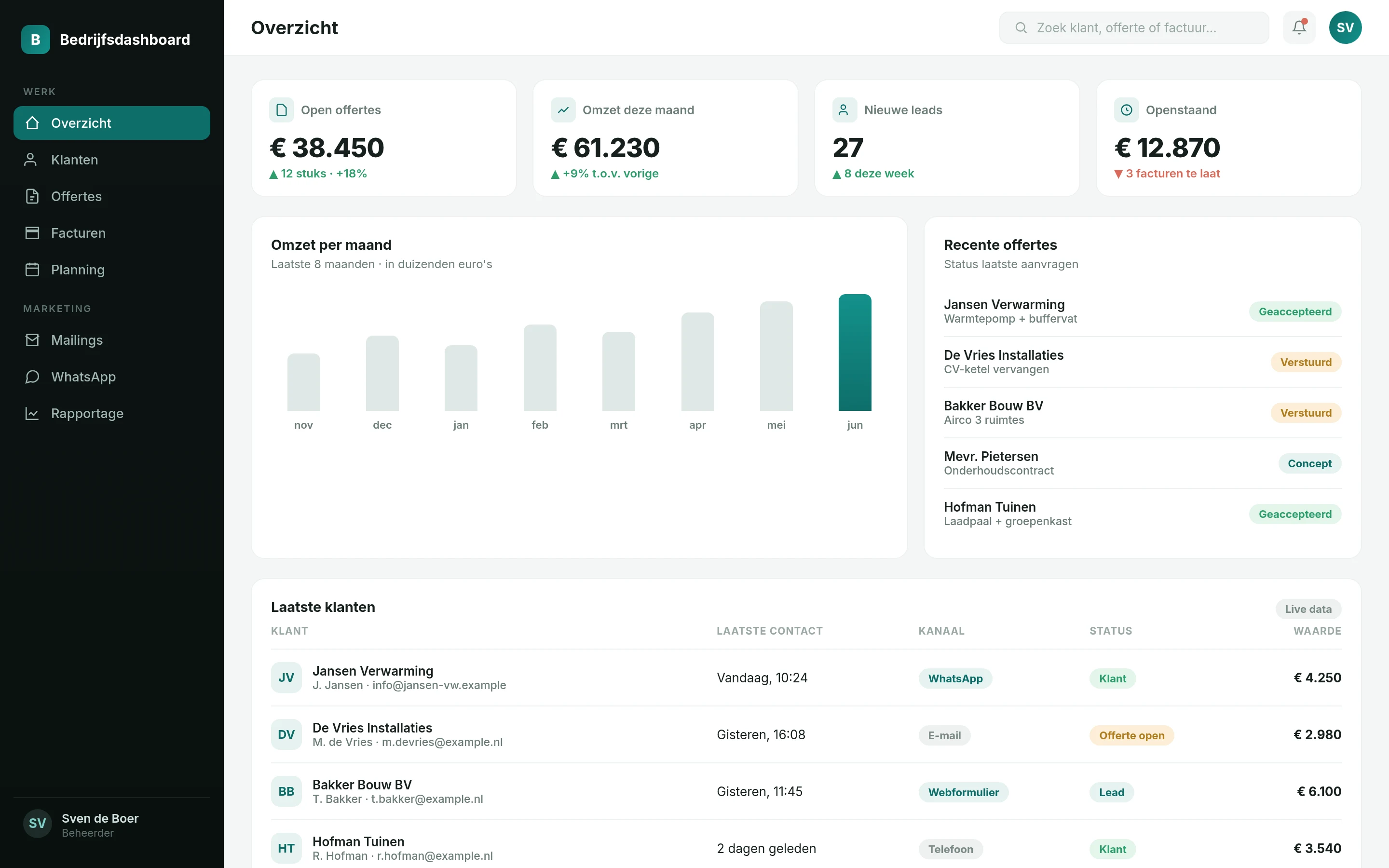
Task: Click Concept badge for Mevr. Pietersen
Action: pyautogui.click(x=1309, y=463)
